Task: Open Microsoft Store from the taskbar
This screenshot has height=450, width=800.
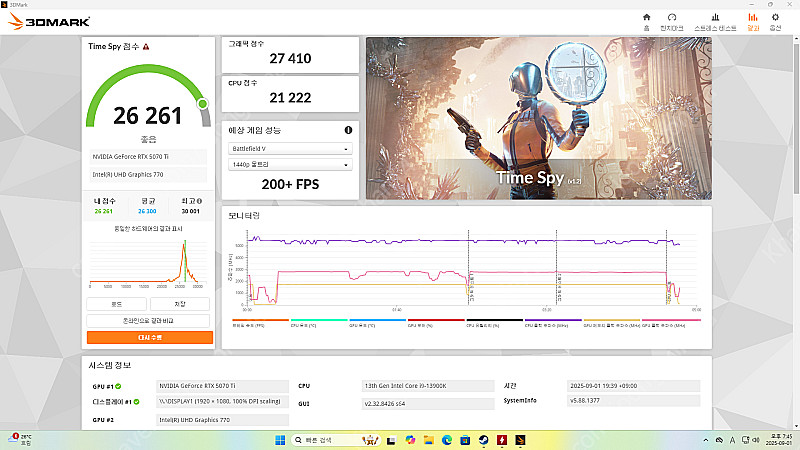Action: coord(465,440)
